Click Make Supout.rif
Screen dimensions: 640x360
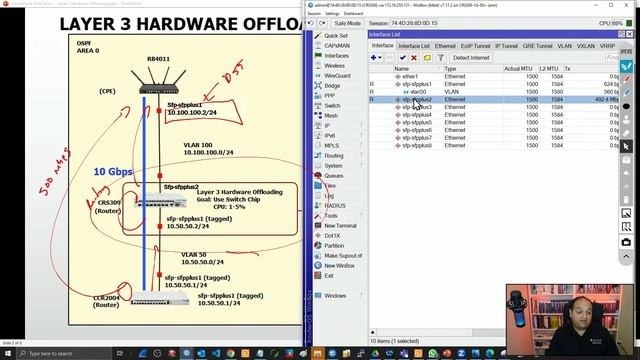tap(343, 256)
